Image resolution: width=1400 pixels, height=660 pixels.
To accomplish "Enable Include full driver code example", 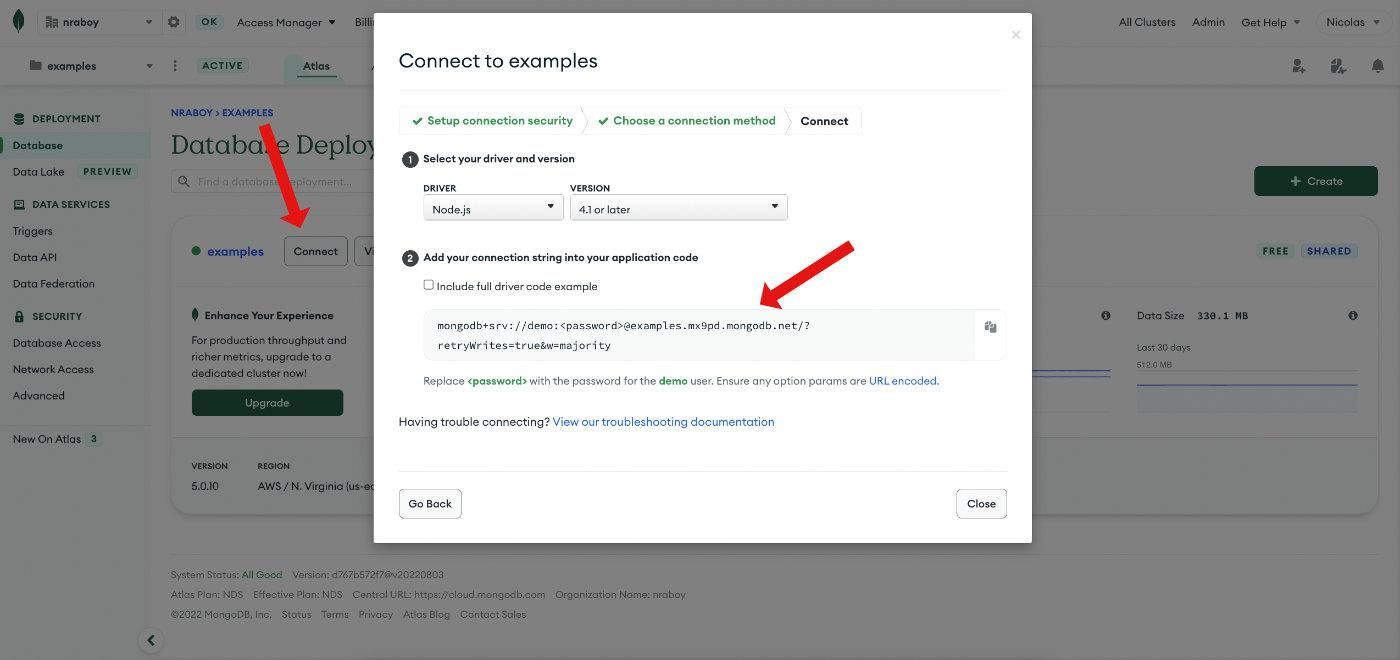I will pyautogui.click(x=429, y=285).
